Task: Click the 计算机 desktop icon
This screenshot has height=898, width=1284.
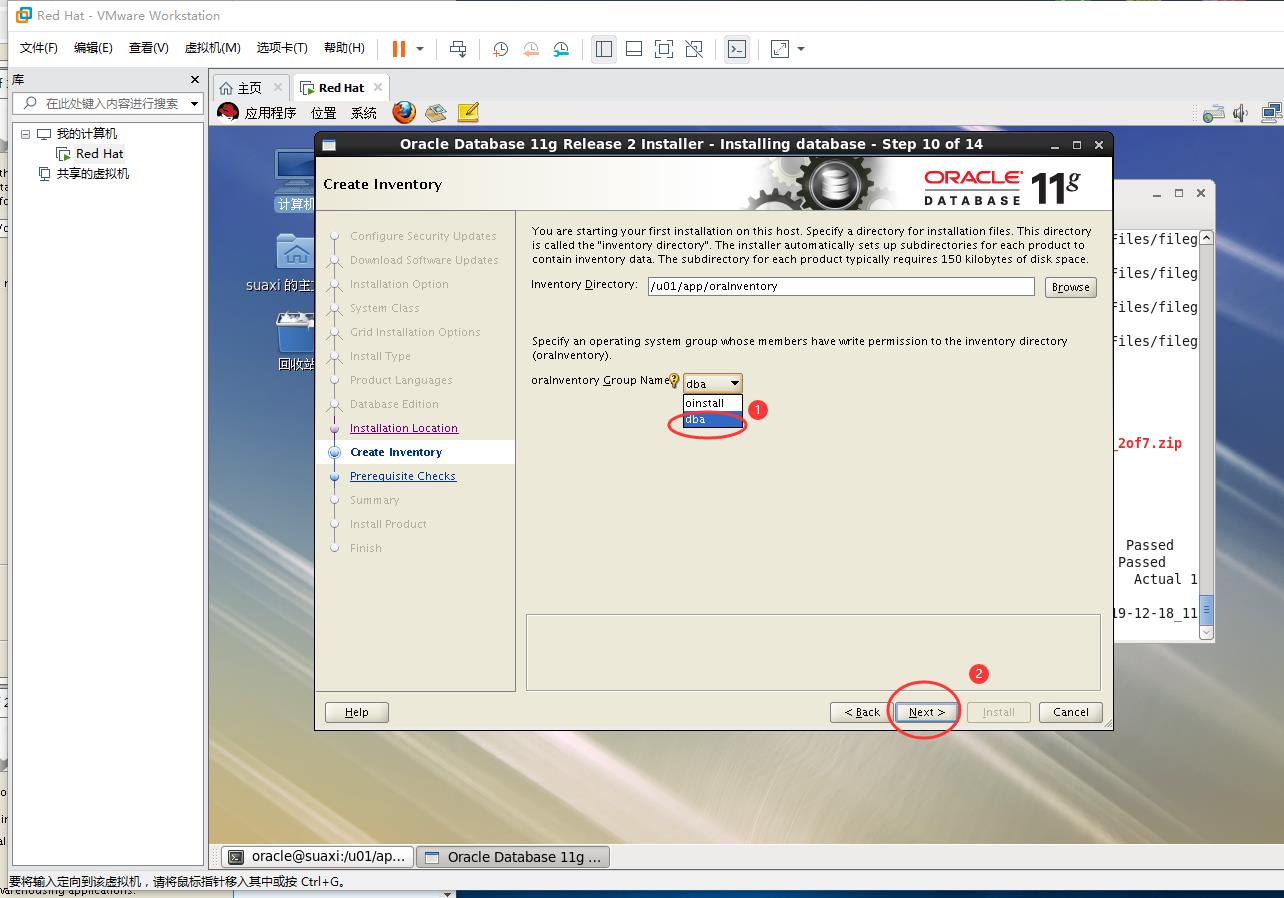Action: [x=295, y=180]
